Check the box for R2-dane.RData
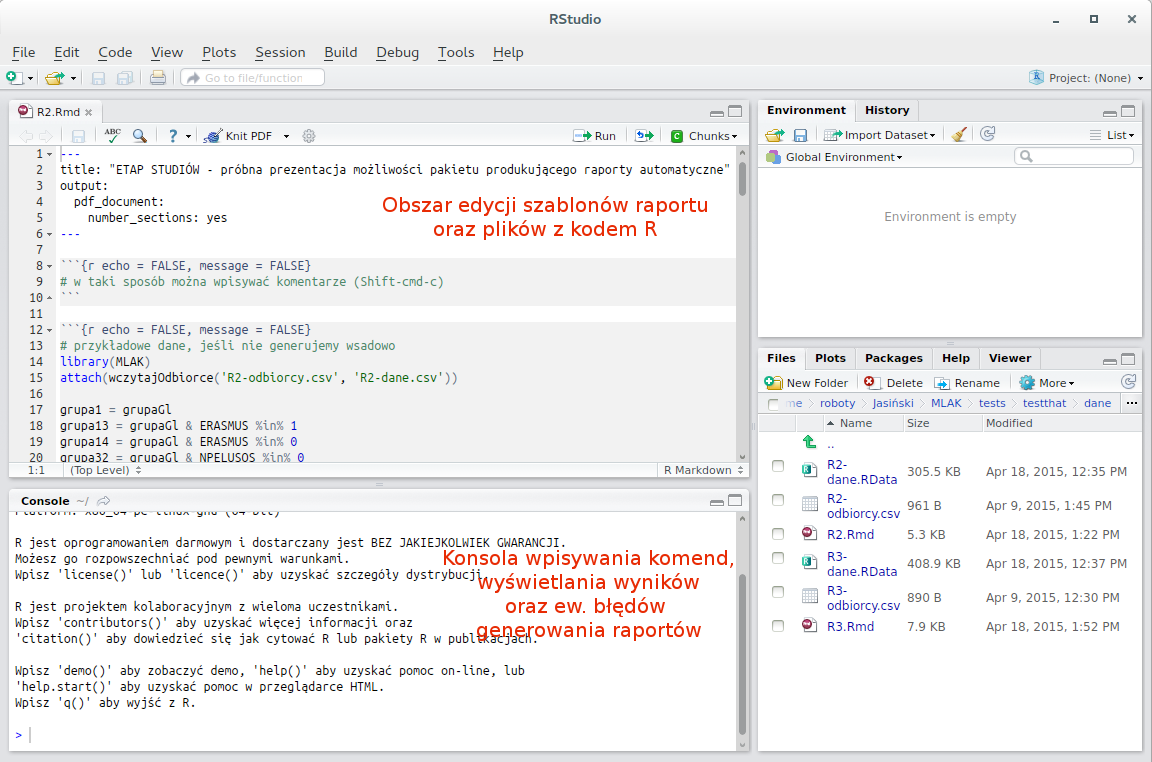 click(x=777, y=466)
